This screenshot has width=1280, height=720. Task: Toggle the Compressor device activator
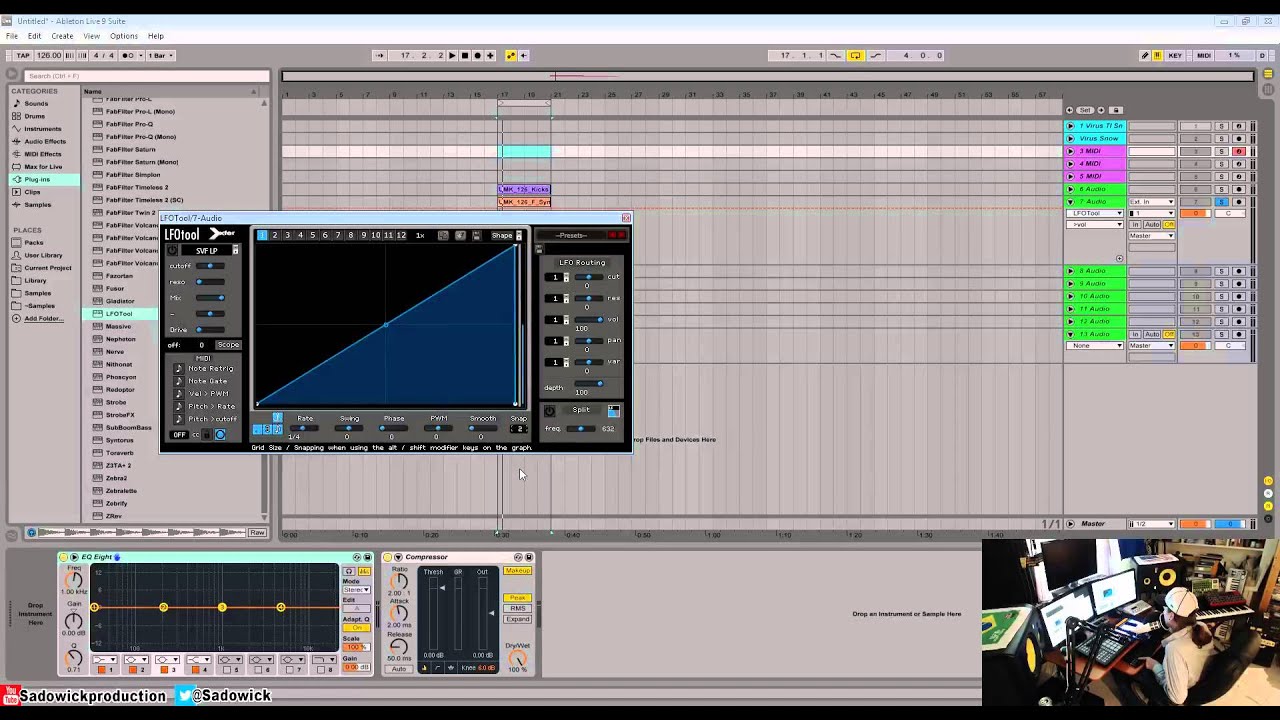(387, 557)
